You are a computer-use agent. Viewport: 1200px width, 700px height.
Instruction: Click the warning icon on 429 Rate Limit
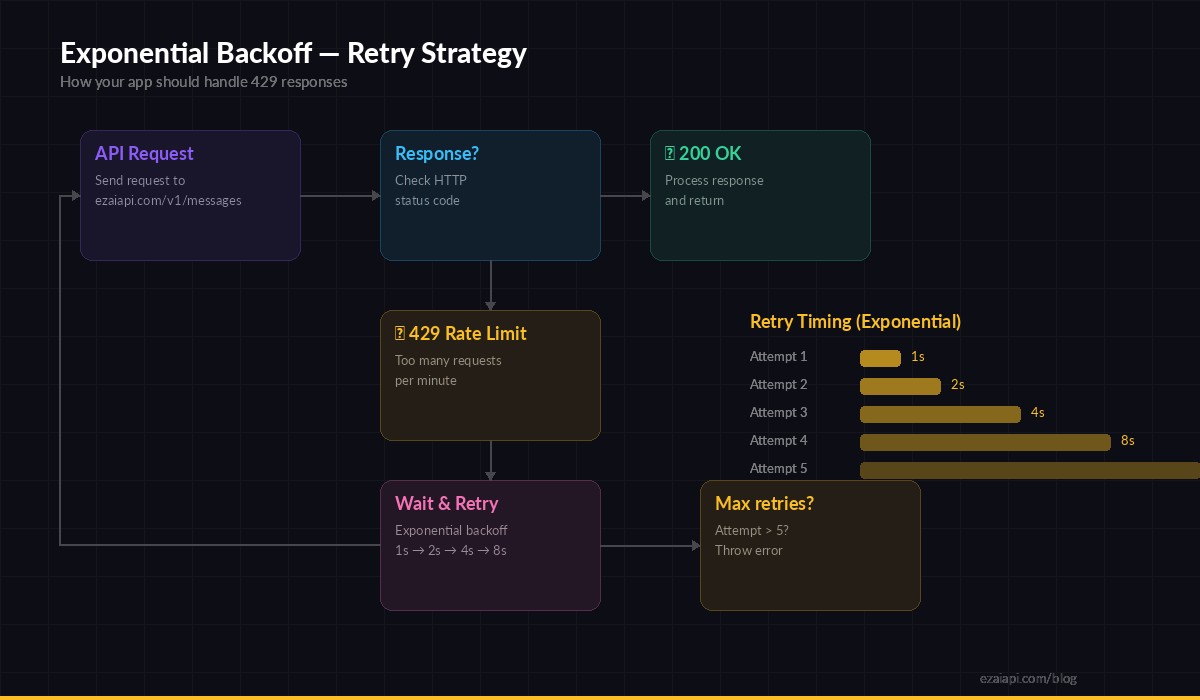(400, 333)
